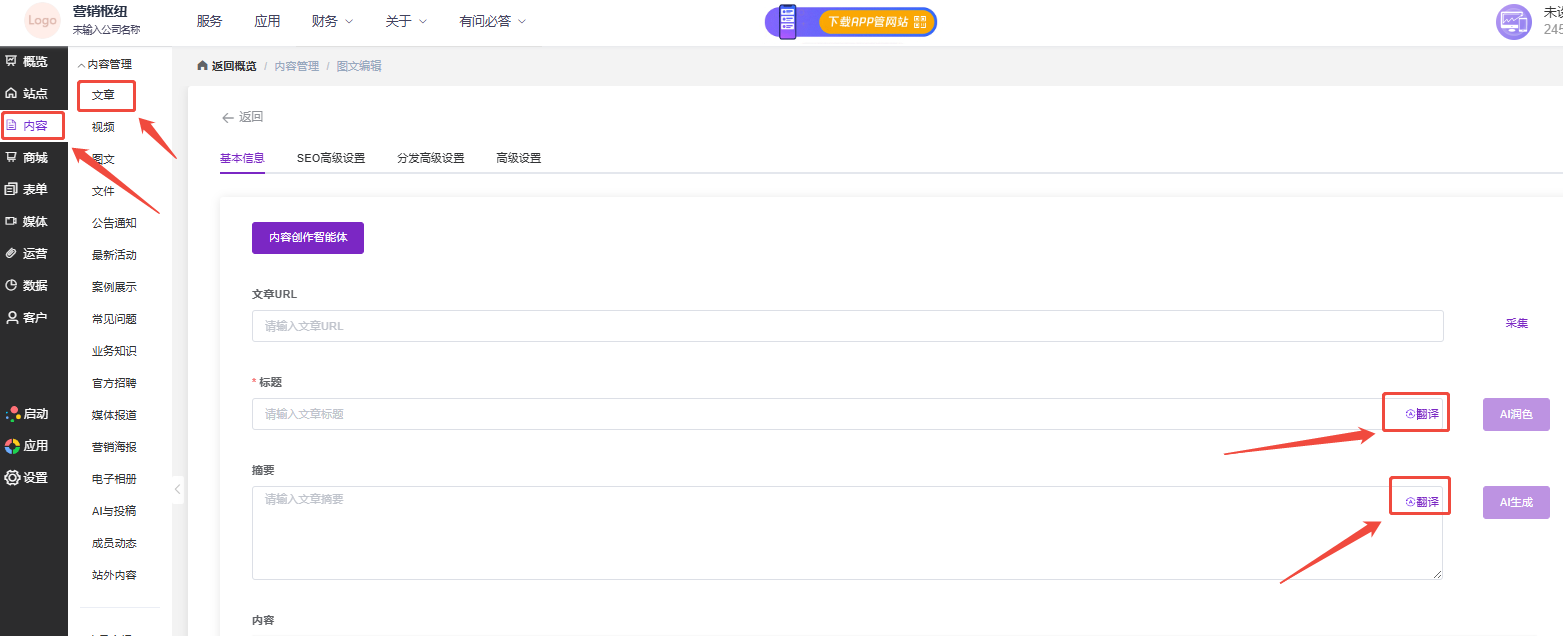1563x636 pixels.
Task: Open the 数据 data sidebar icon
Action: click(12, 286)
